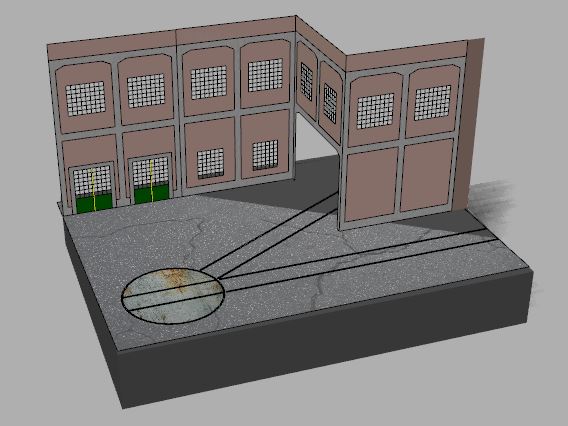Viewport: 568px width, 426px height.
Task: Click the third upper barred window on left wall
Action: pos(209,83)
